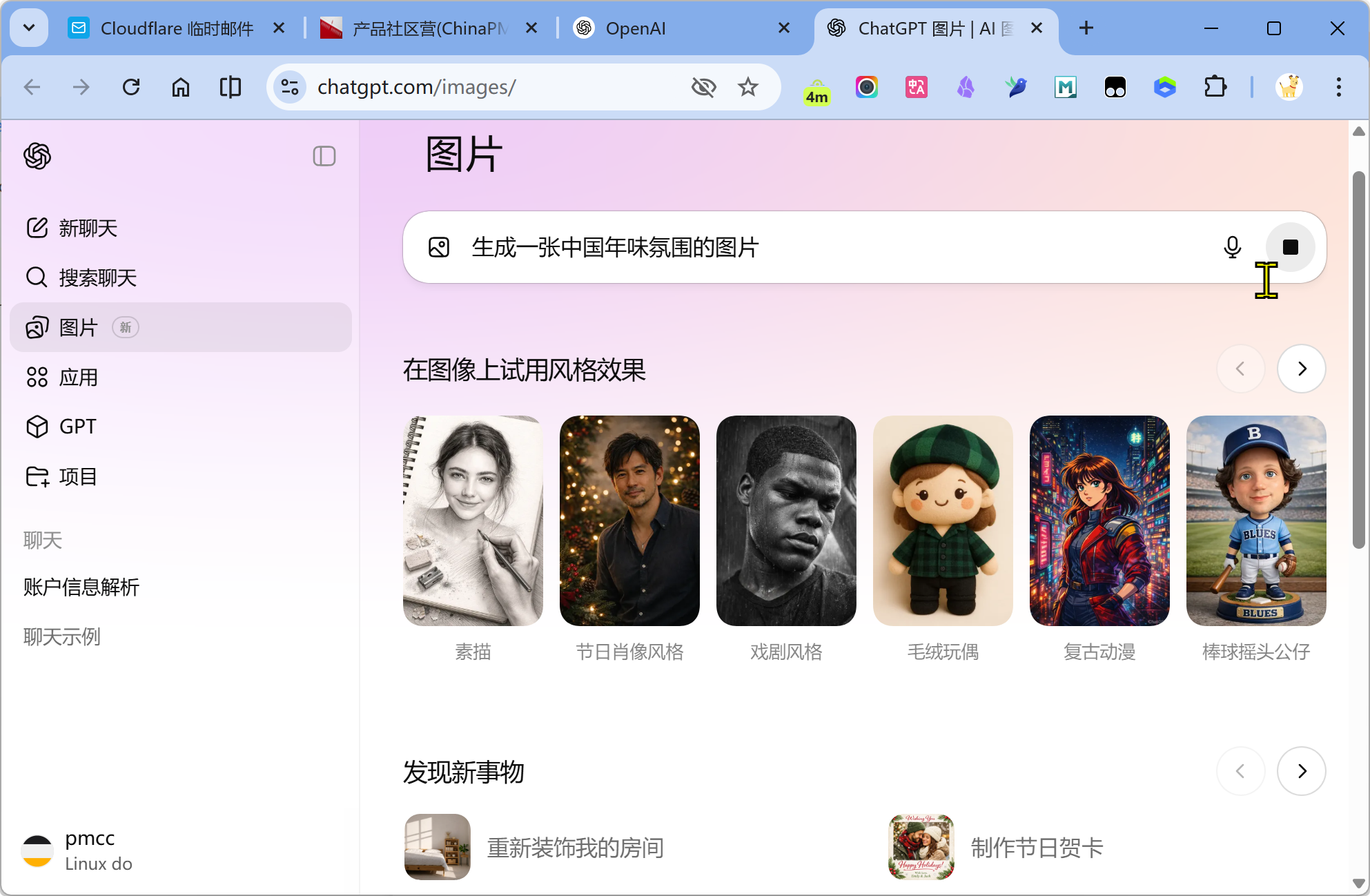
Task: Click the image attach icon in the prompt box
Action: pos(439,247)
